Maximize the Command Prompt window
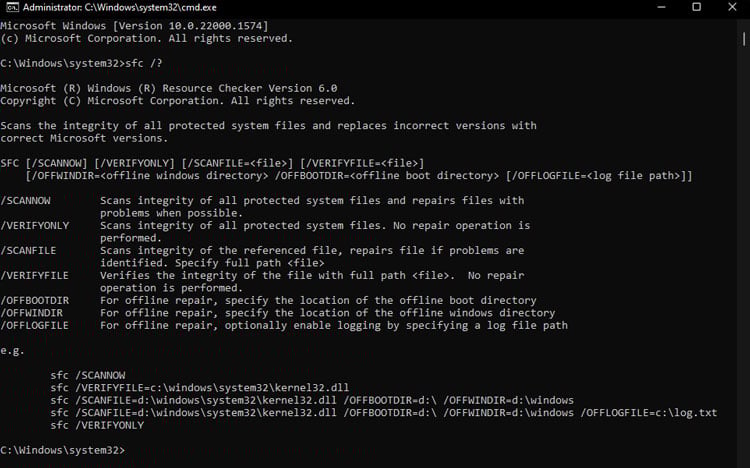The width and height of the screenshot is (750, 468). tap(696, 7)
